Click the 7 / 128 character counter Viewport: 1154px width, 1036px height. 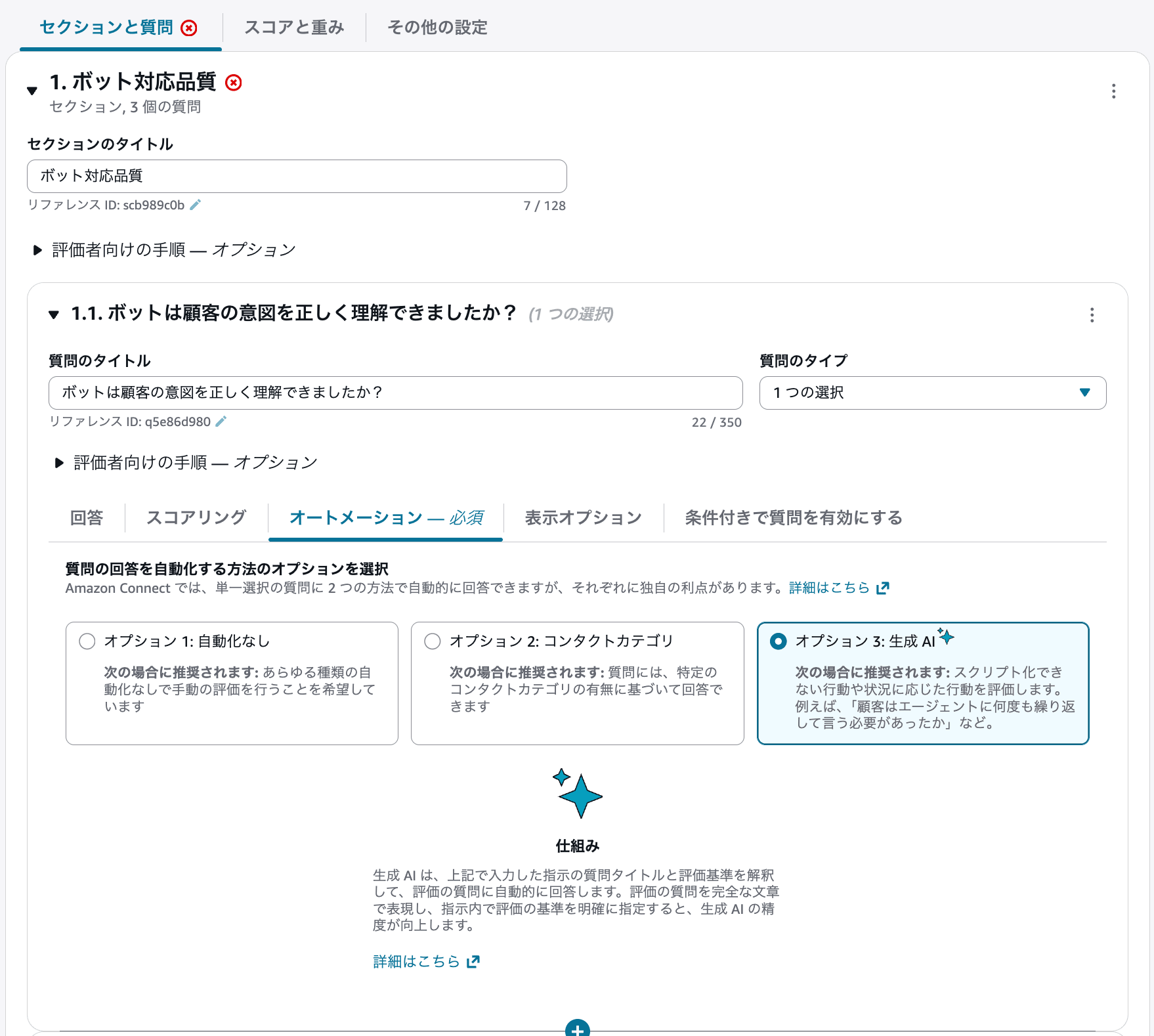click(544, 206)
